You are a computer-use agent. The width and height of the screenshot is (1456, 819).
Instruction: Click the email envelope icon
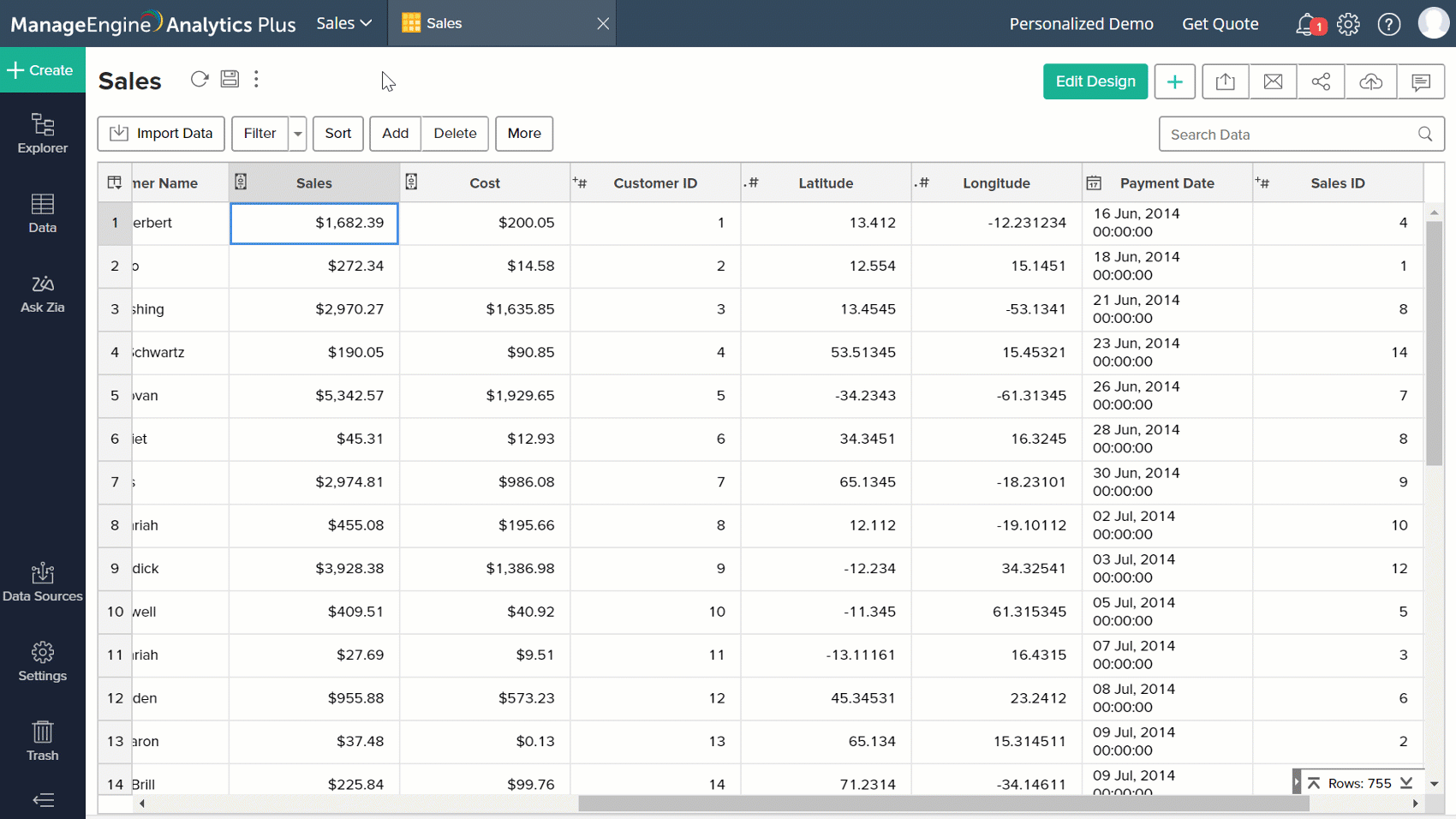[x=1273, y=82]
